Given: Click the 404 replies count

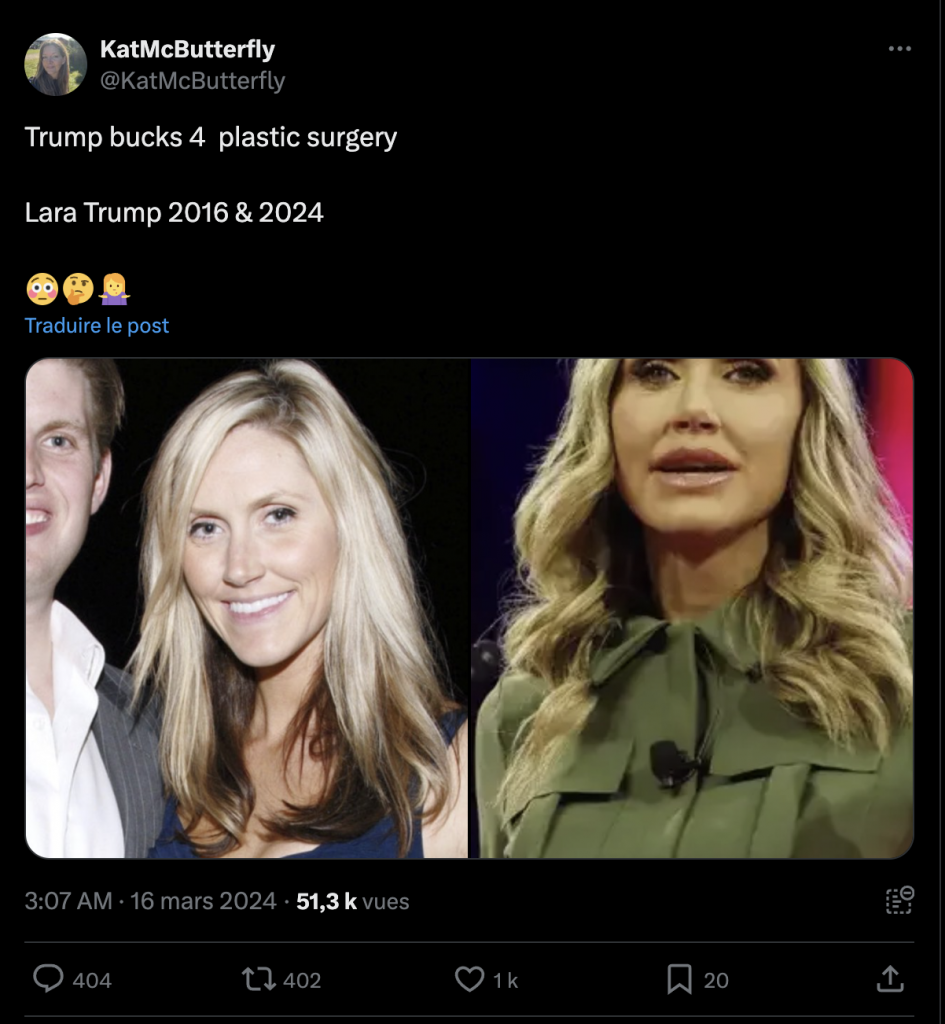Looking at the screenshot, I should pos(92,980).
